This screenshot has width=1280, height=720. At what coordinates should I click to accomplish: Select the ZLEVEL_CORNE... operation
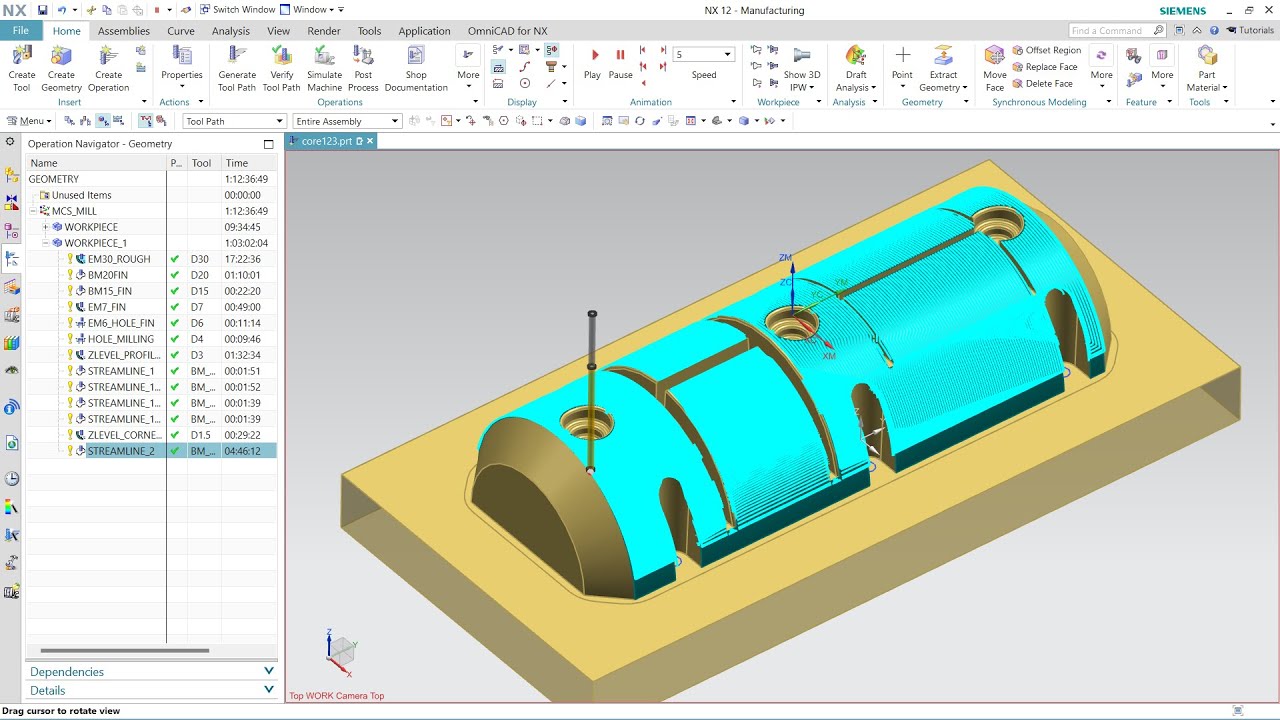pos(124,435)
